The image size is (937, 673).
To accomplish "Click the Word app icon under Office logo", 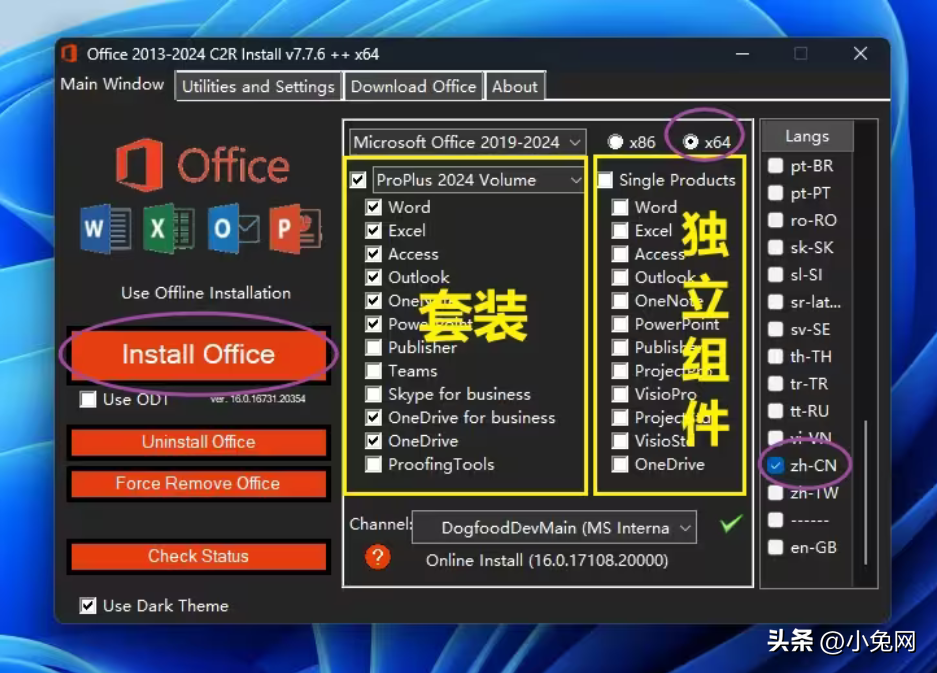I will tap(105, 228).
